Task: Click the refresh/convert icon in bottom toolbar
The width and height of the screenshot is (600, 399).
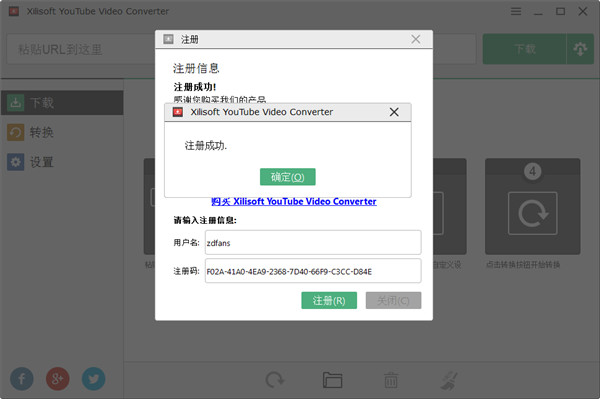Action: tap(275, 380)
